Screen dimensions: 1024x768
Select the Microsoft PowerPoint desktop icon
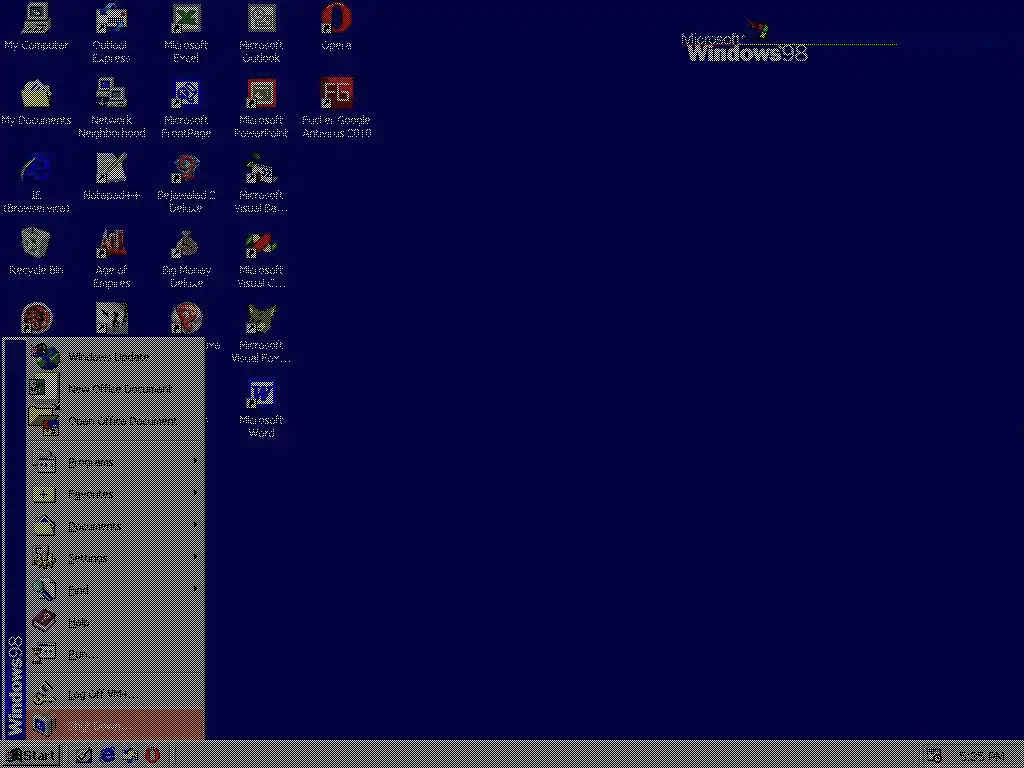tap(261, 108)
